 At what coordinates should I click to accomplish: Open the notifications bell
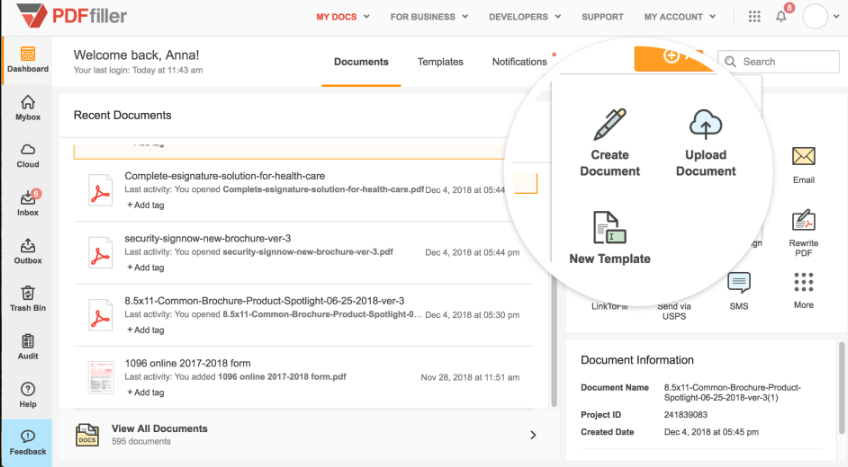[x=781, y=16]
